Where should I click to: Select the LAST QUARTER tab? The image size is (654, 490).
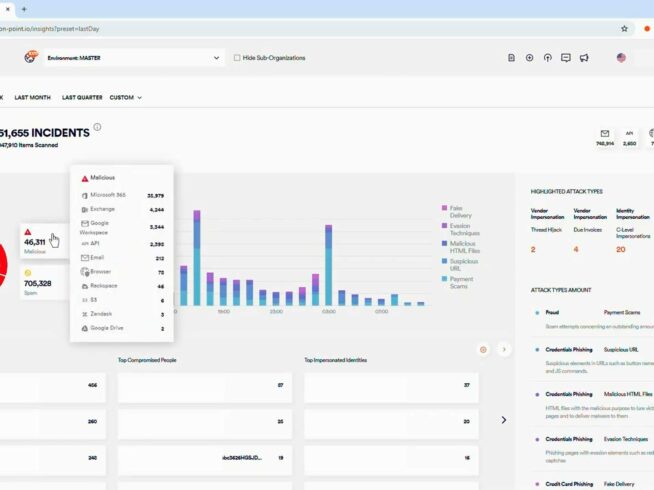coord(82,98)
